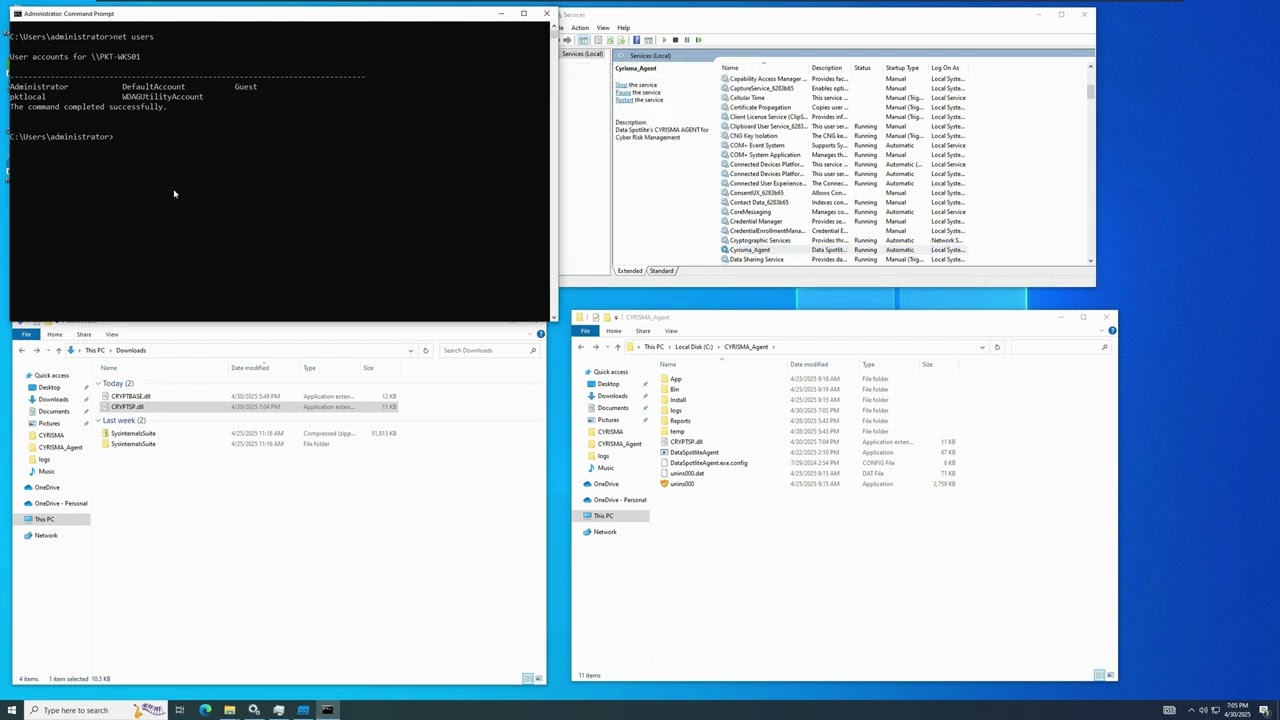
Task: Click Refresh button in CYRISMA_Agent address bar
Action: click(997, 347)
